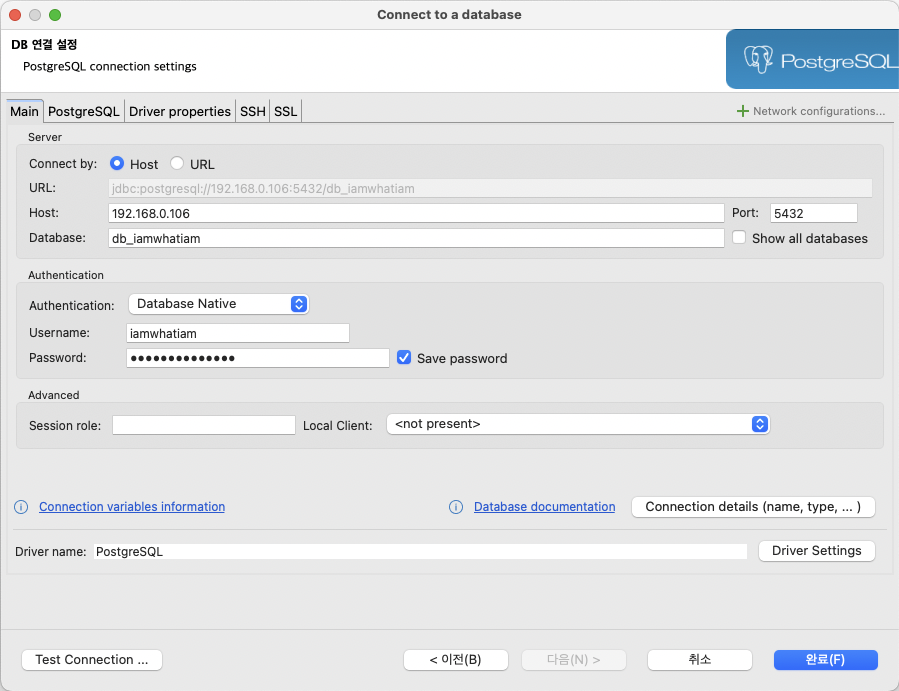
Task: Click Network configurations link text
Action: point(819,111)
